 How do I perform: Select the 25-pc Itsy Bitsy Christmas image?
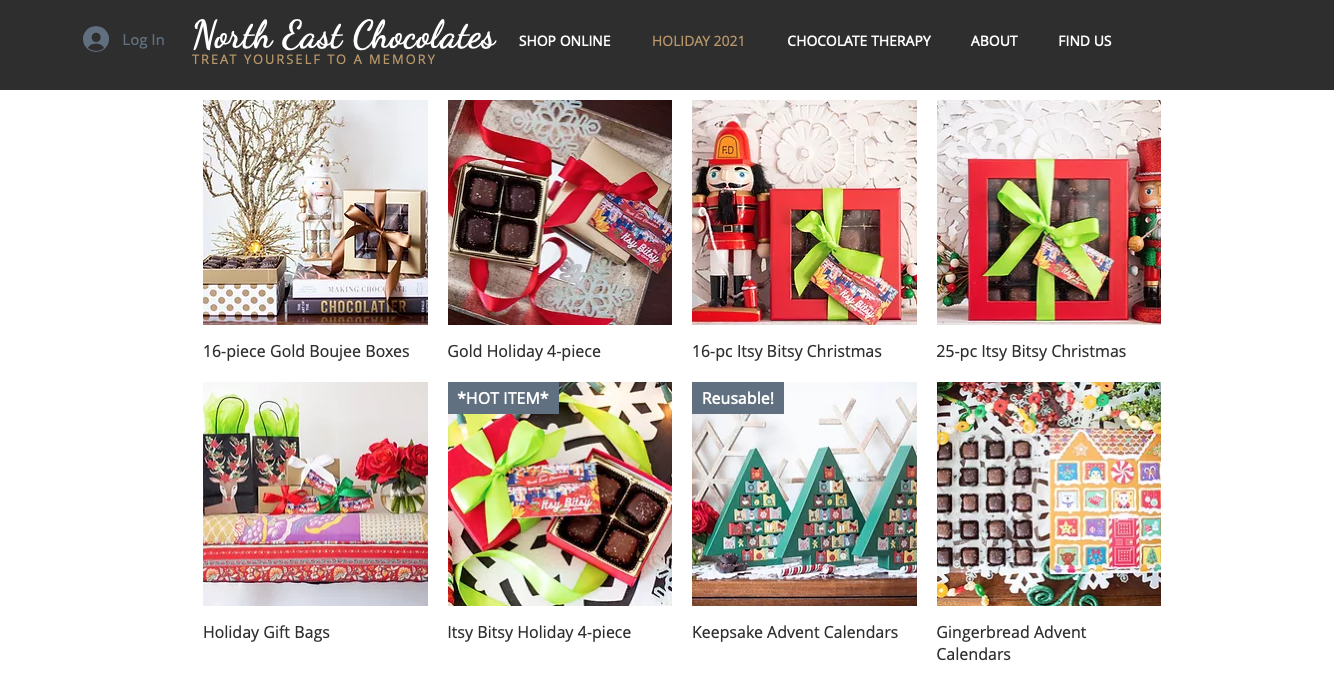click(x=1049, y=212)
